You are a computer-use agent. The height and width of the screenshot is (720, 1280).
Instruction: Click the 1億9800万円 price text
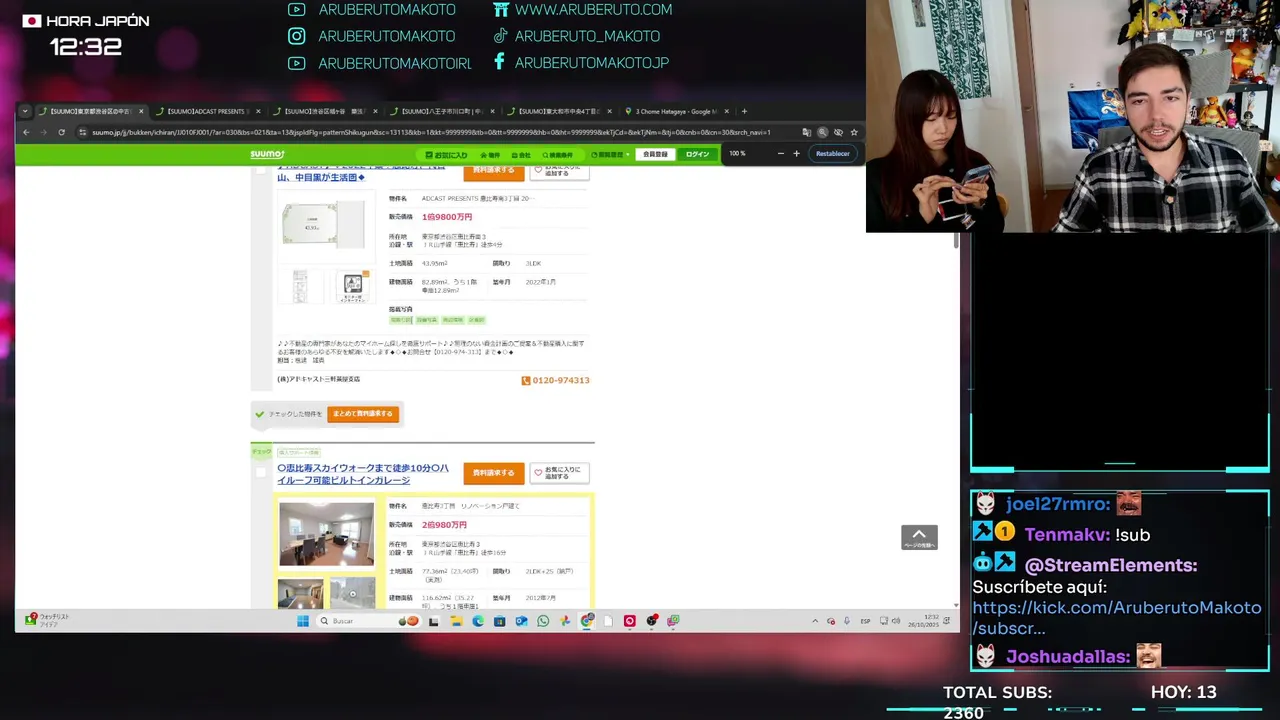[447, 217]
